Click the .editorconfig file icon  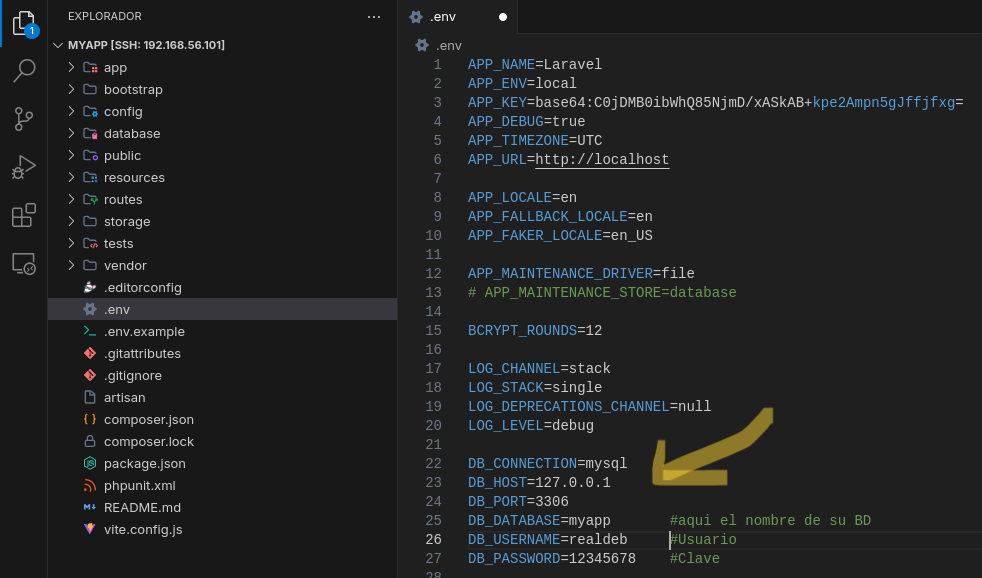pyautogui.click(x=90, y=287)
